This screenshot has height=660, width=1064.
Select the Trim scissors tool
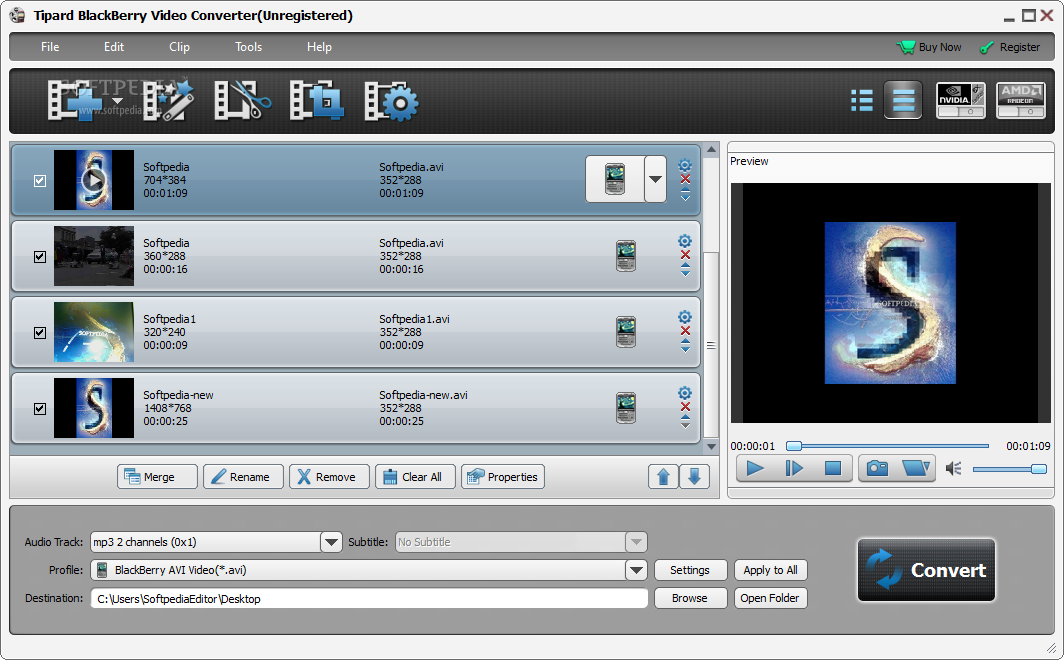(242, 100)
